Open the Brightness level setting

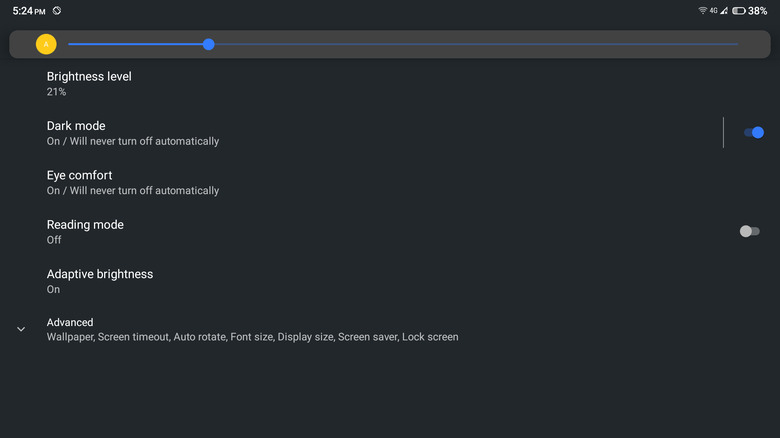point(89,76)
